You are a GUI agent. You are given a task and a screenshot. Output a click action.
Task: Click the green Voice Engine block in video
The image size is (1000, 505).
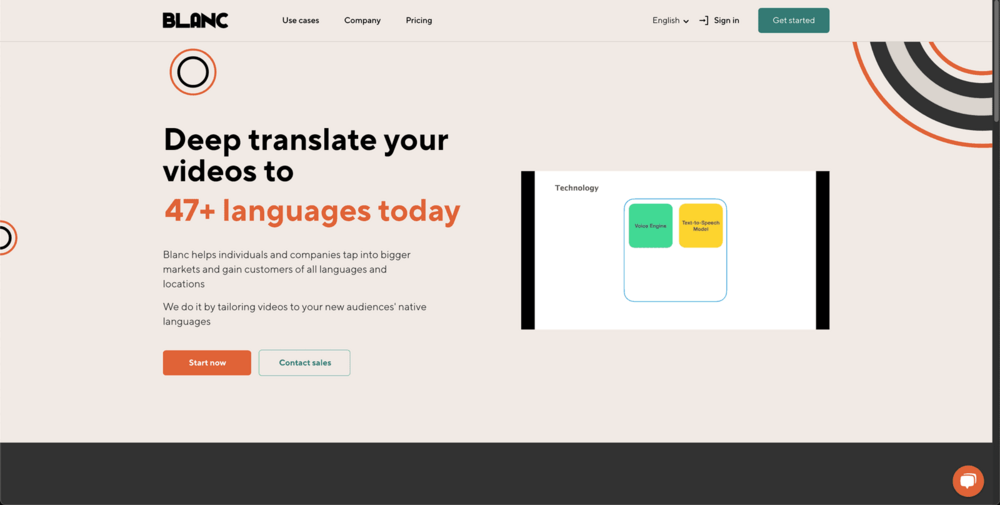(651, 226)
